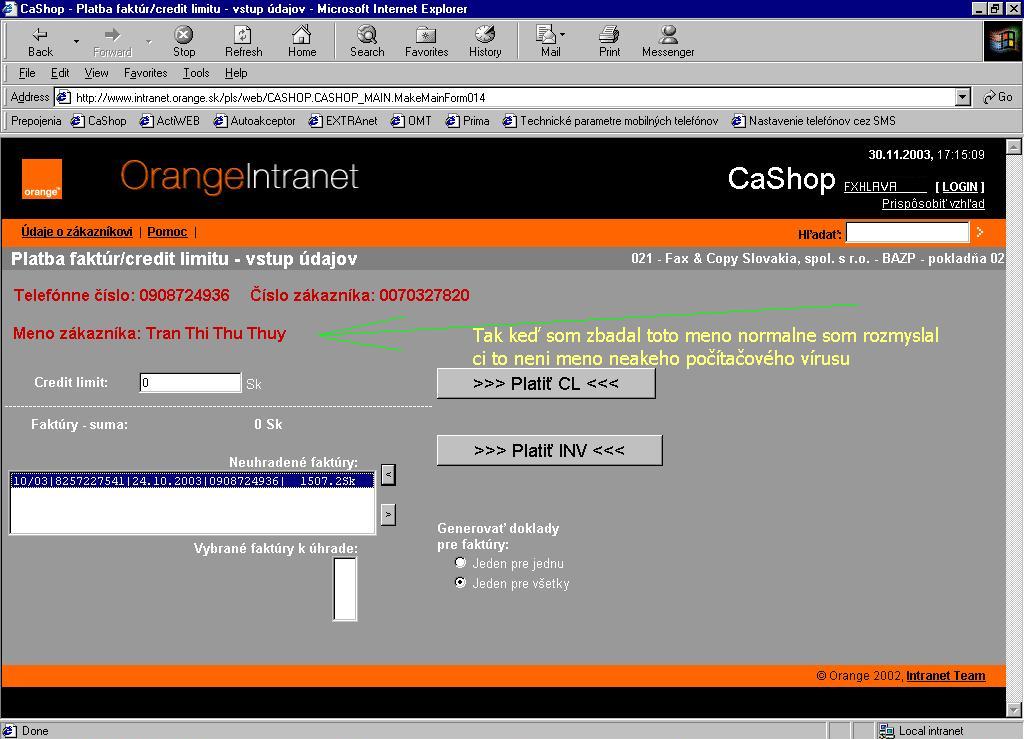The width and height of the screenshot is (1024, 739).
Task: Open Favorites panel icon
Action: [x=426, y=41]
